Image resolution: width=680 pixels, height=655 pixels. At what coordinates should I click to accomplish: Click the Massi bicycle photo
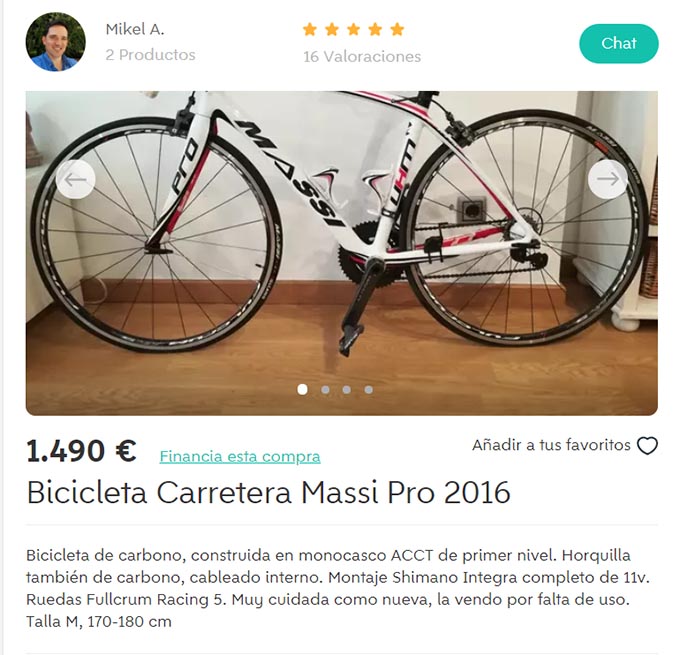tap(342, 253)
